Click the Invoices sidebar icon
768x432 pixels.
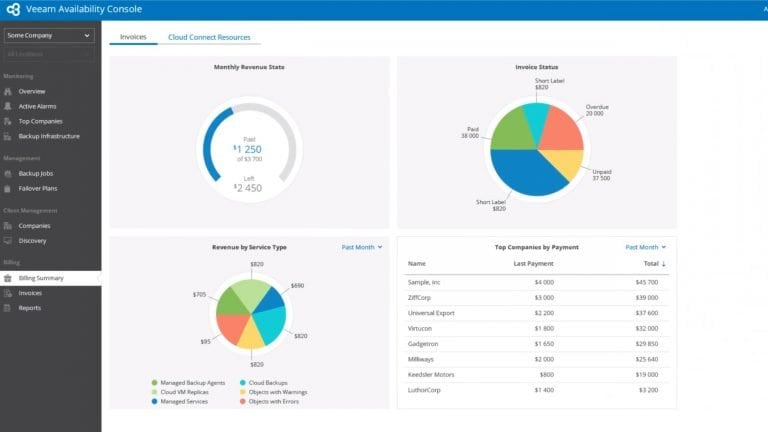coord(8,293)
